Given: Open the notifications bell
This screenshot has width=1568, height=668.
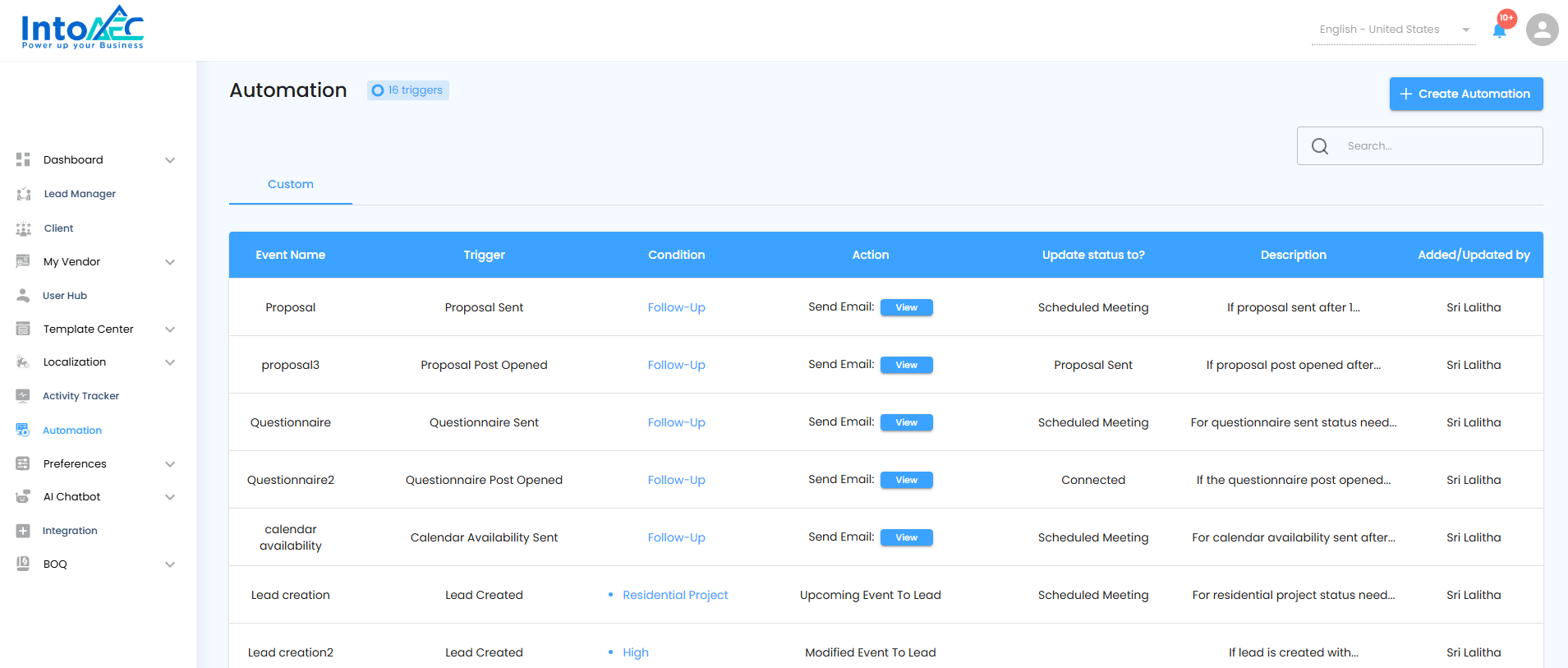Looking at the screenshot, I should pos(1500,30).
